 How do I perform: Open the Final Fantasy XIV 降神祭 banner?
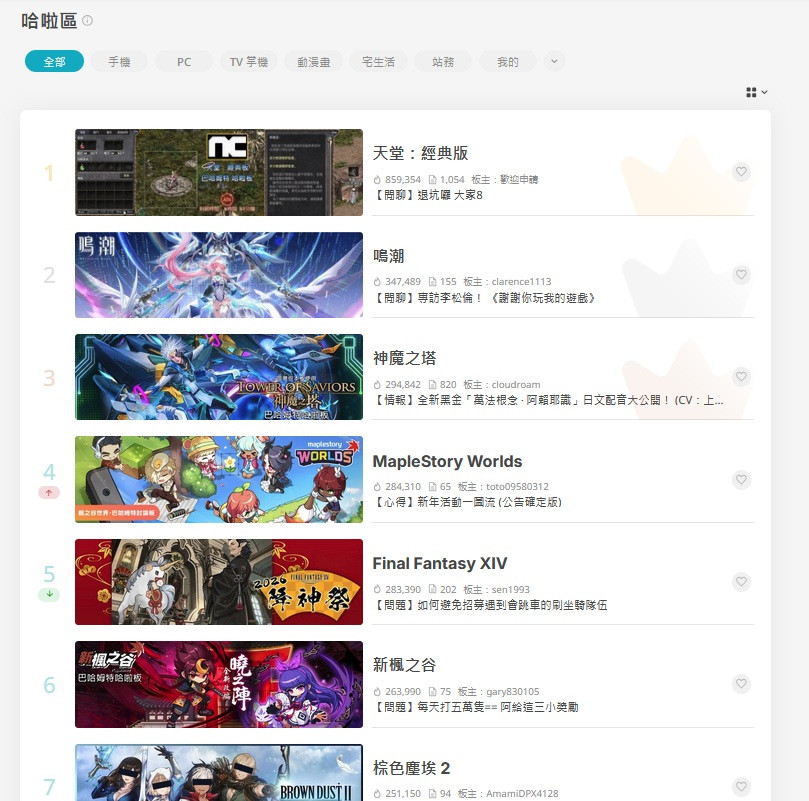tap(219, 582)
